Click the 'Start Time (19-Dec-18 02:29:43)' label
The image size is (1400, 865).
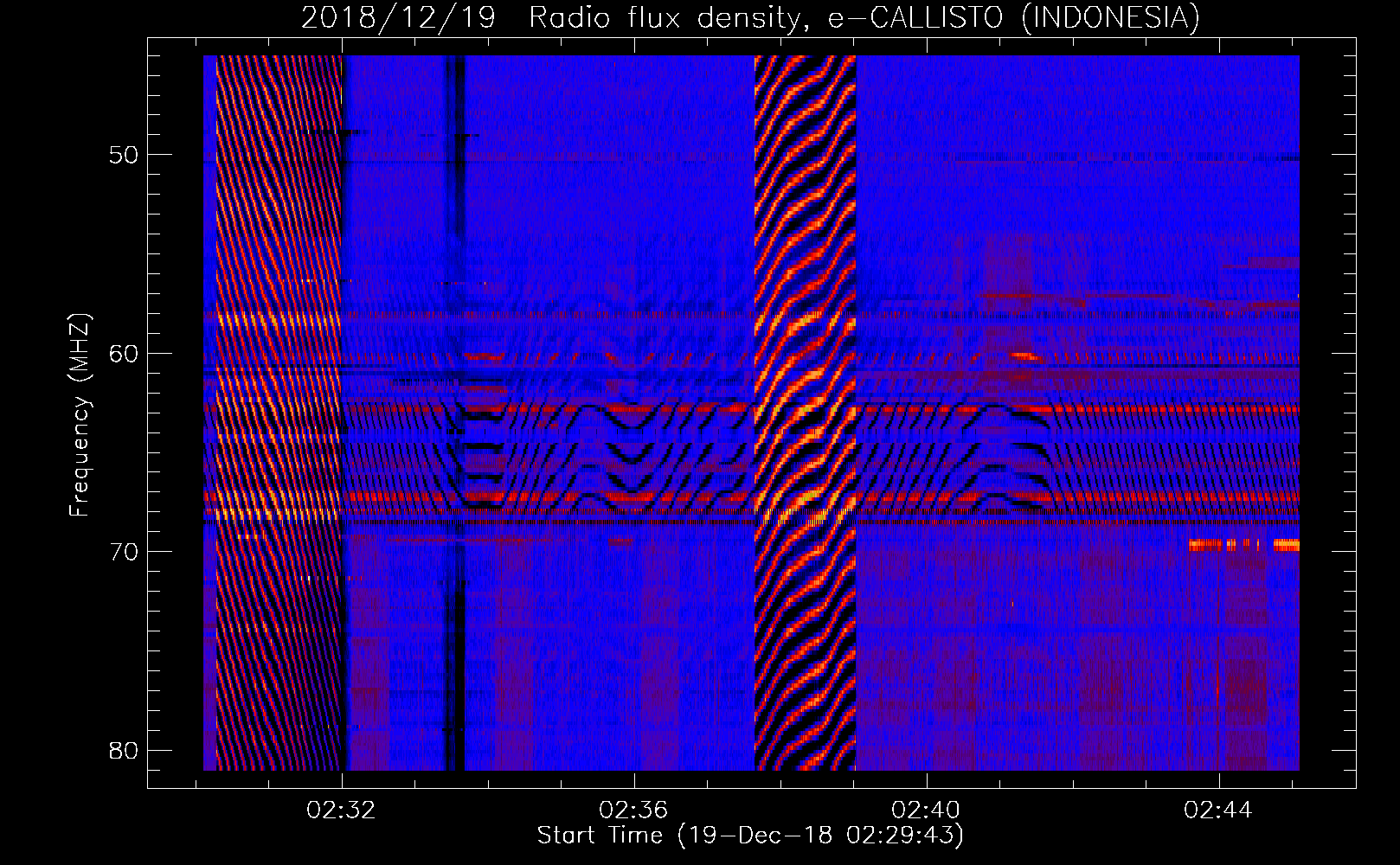[x=750, y=836]
